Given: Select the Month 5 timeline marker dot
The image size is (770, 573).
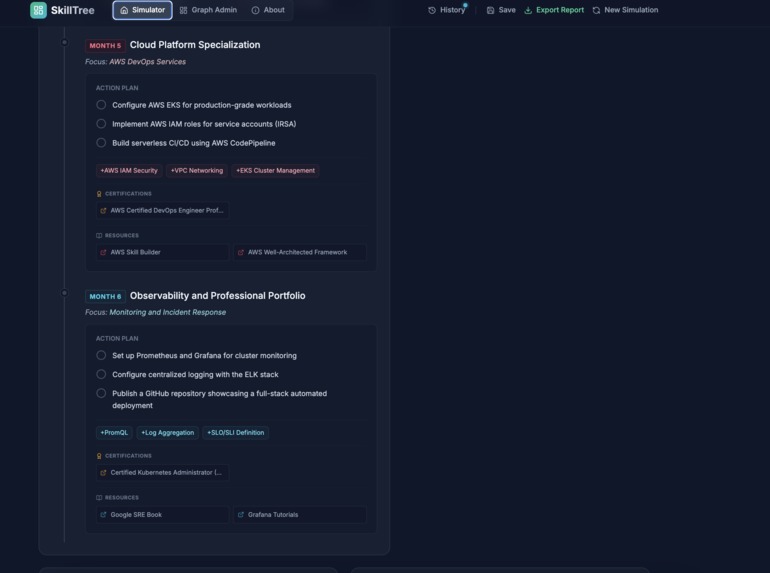Looking at the screenshot, I should click(64, 42).
